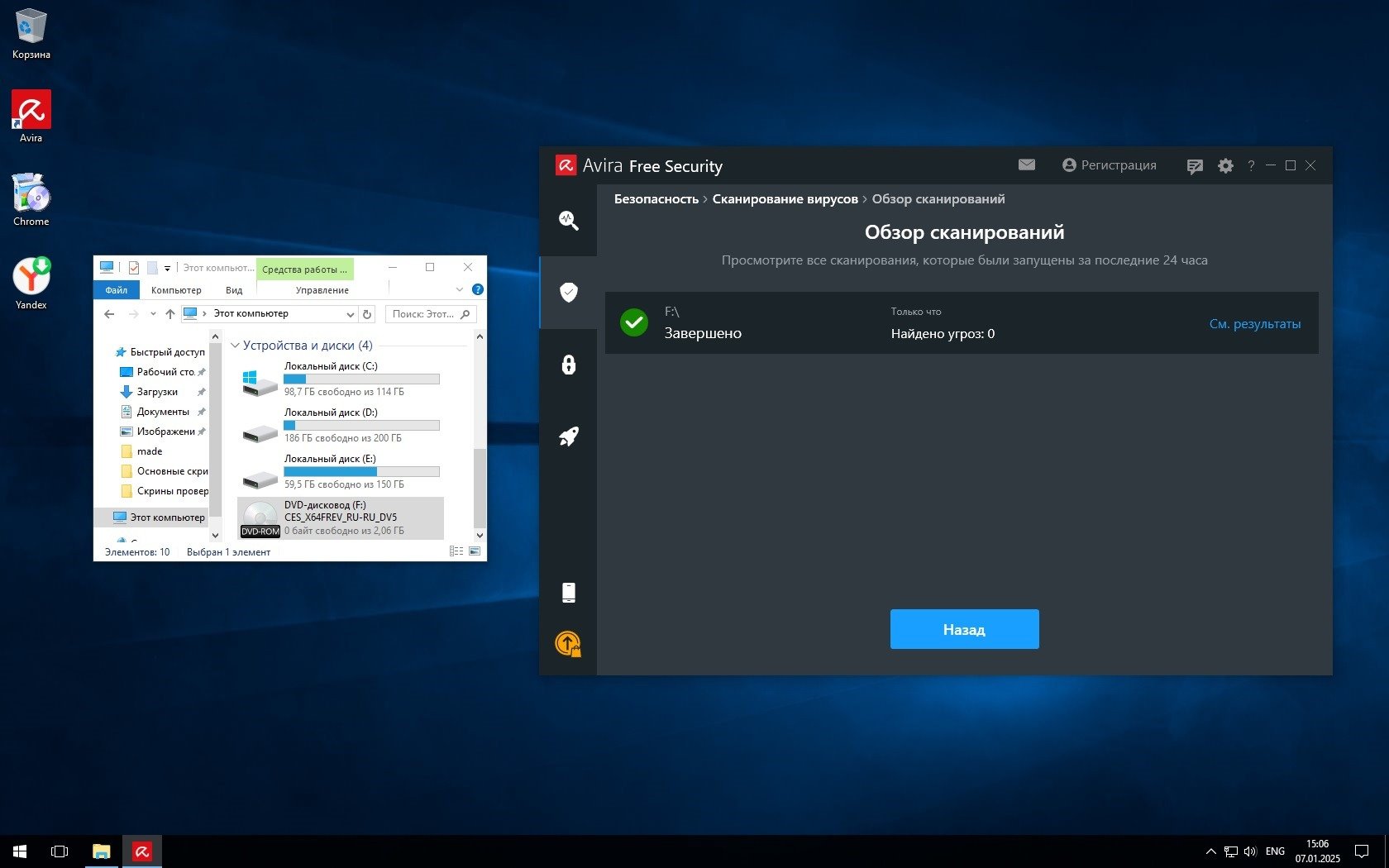Open the Файл tab in Explorer
1389x868 pixels.
(116, 290)
